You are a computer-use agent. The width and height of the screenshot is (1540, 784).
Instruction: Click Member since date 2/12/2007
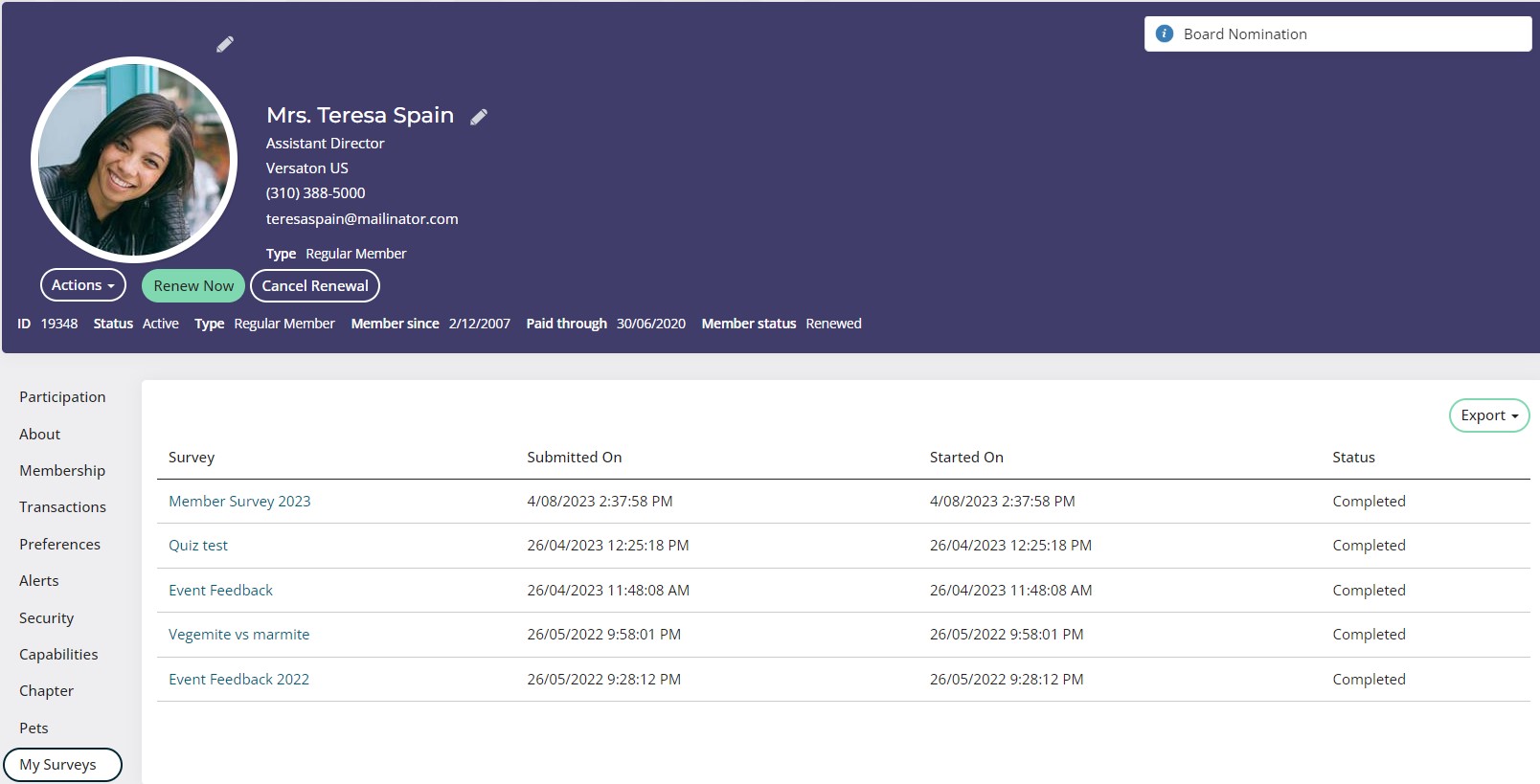pyautogui.click(x=480, y=324)
